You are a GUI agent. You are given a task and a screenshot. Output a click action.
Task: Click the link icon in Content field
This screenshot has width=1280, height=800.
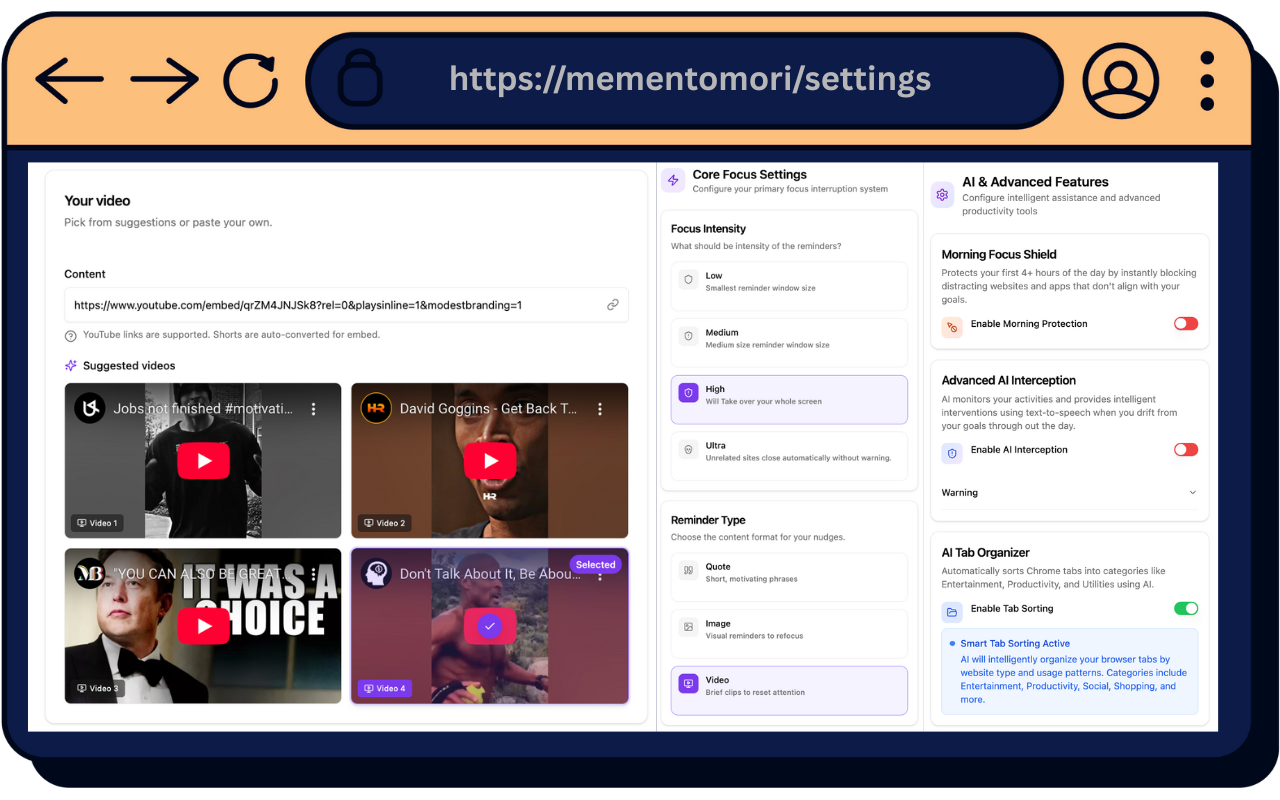point(613,305)
